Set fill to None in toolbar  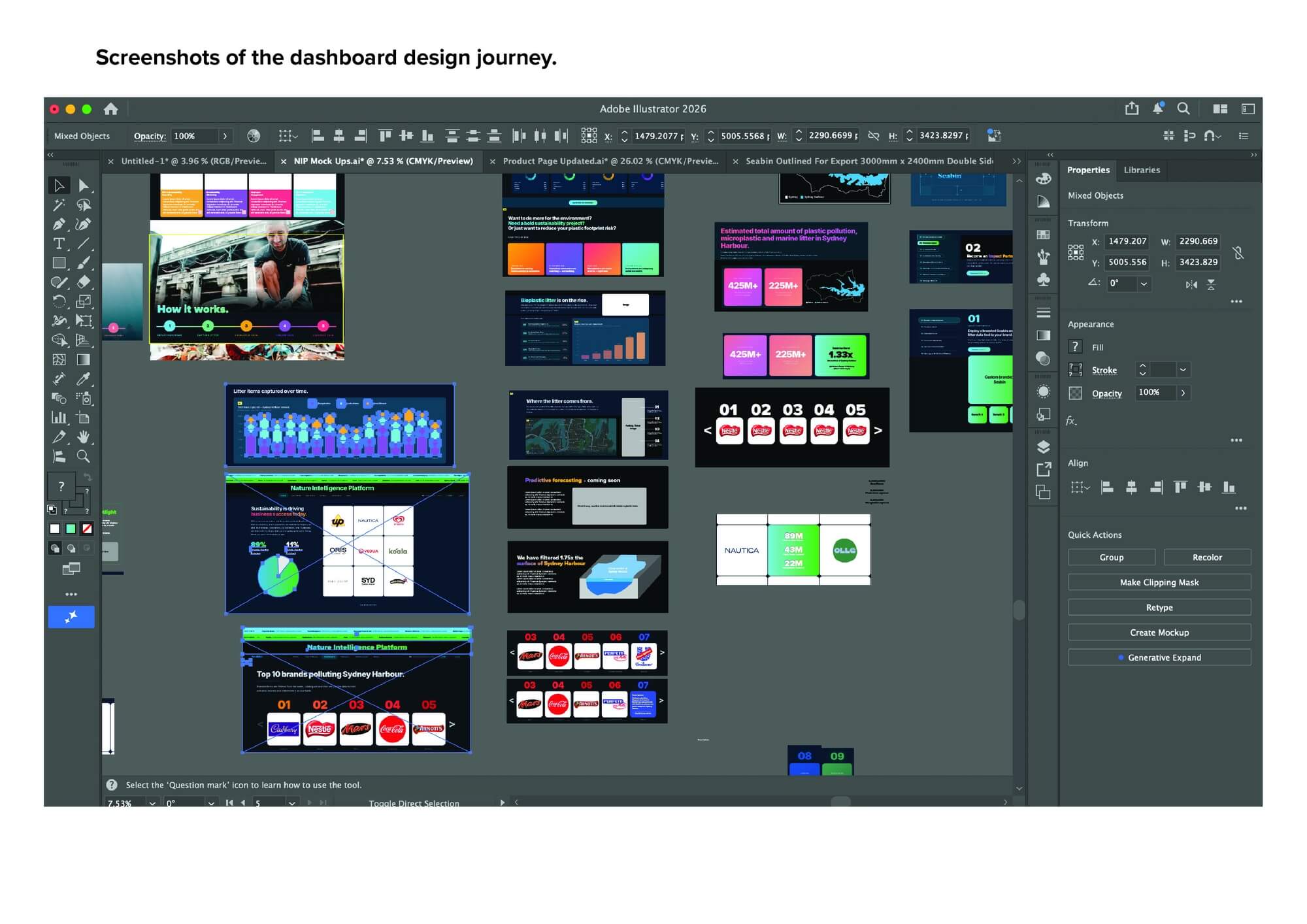(87, 529)
